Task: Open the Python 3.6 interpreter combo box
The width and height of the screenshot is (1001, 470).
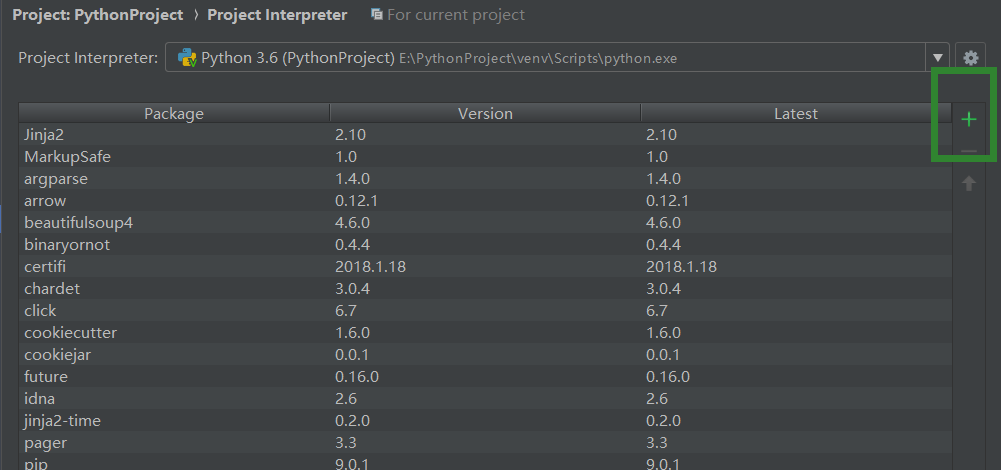Action: pyautogui.click(x=557, y=57)
